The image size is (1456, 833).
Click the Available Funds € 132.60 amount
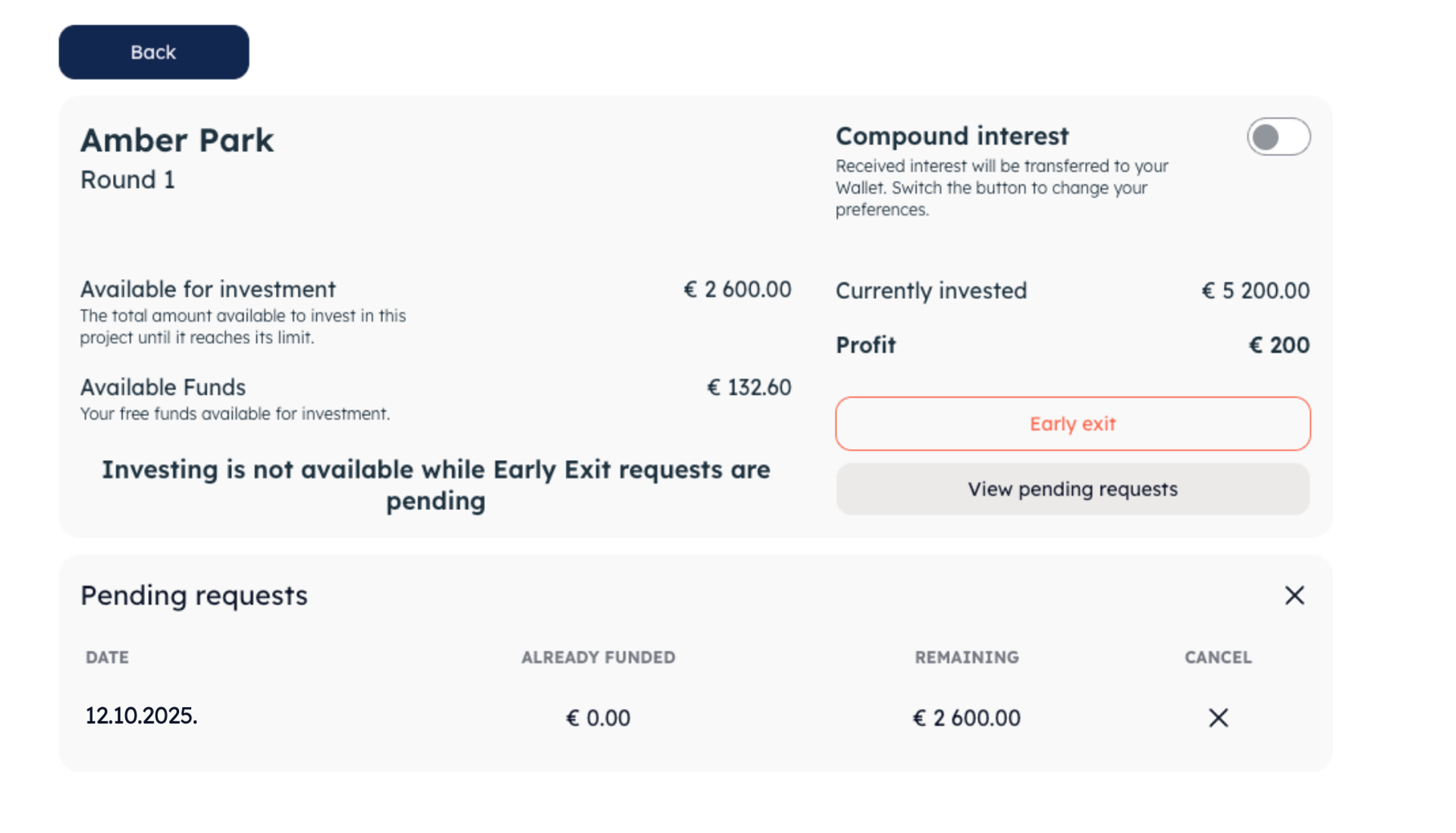pyautogui.click(x=748, y=388)
